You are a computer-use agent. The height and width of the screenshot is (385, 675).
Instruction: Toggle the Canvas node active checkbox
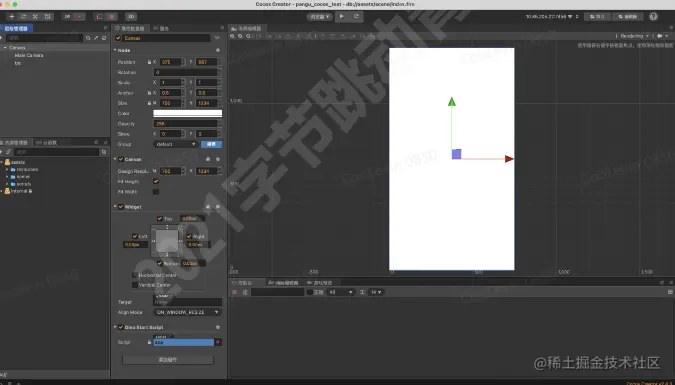118,38
